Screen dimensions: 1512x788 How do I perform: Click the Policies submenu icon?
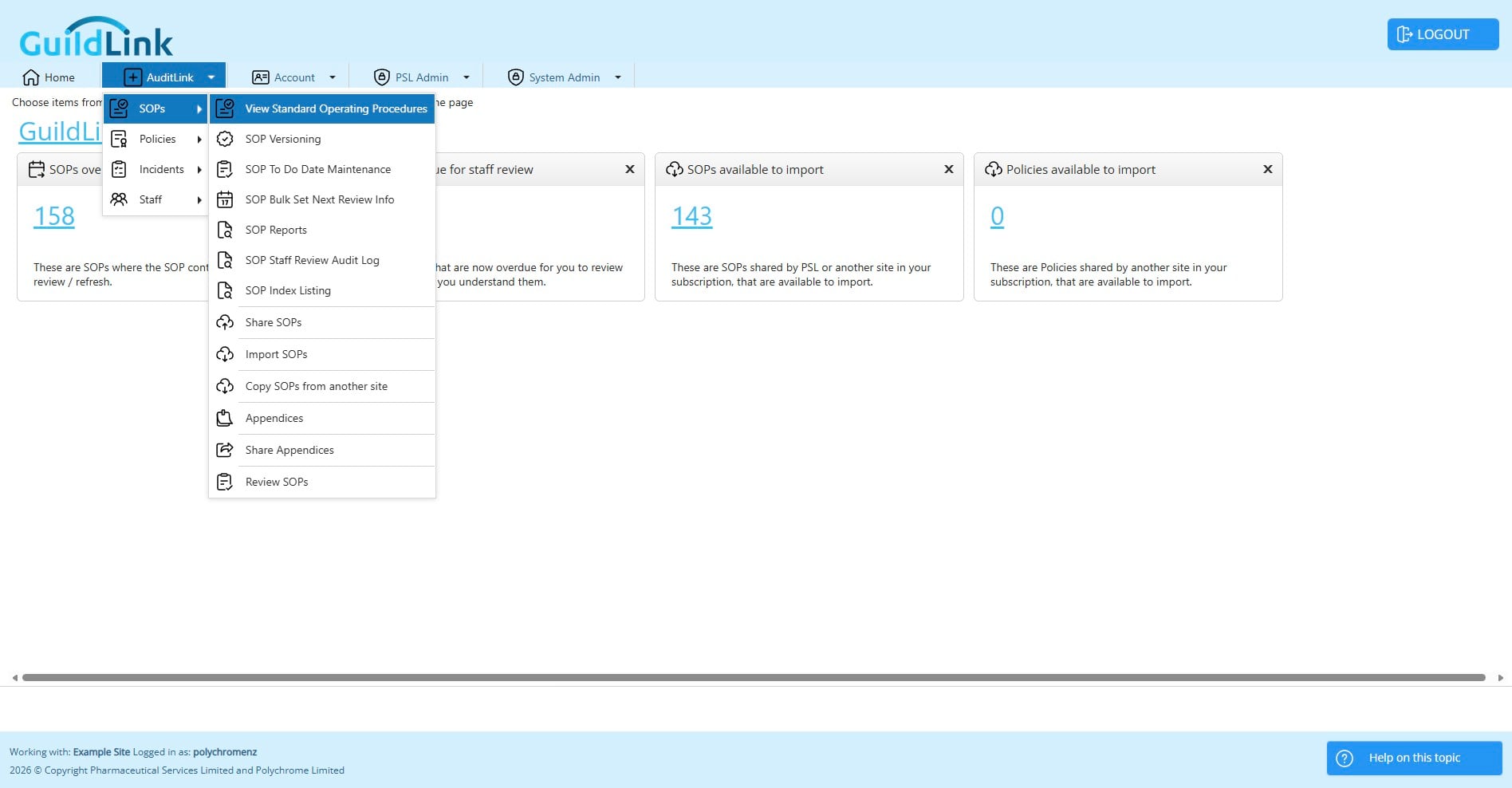[x=119, y=139]
